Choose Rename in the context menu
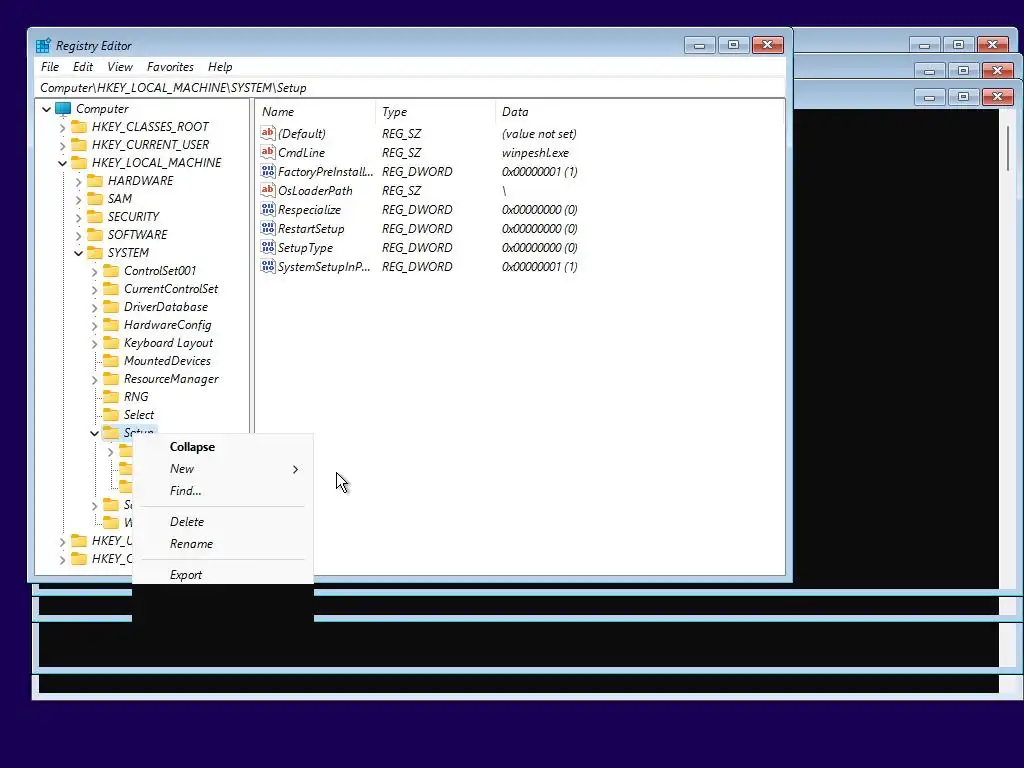 click(x=223, y=544)
